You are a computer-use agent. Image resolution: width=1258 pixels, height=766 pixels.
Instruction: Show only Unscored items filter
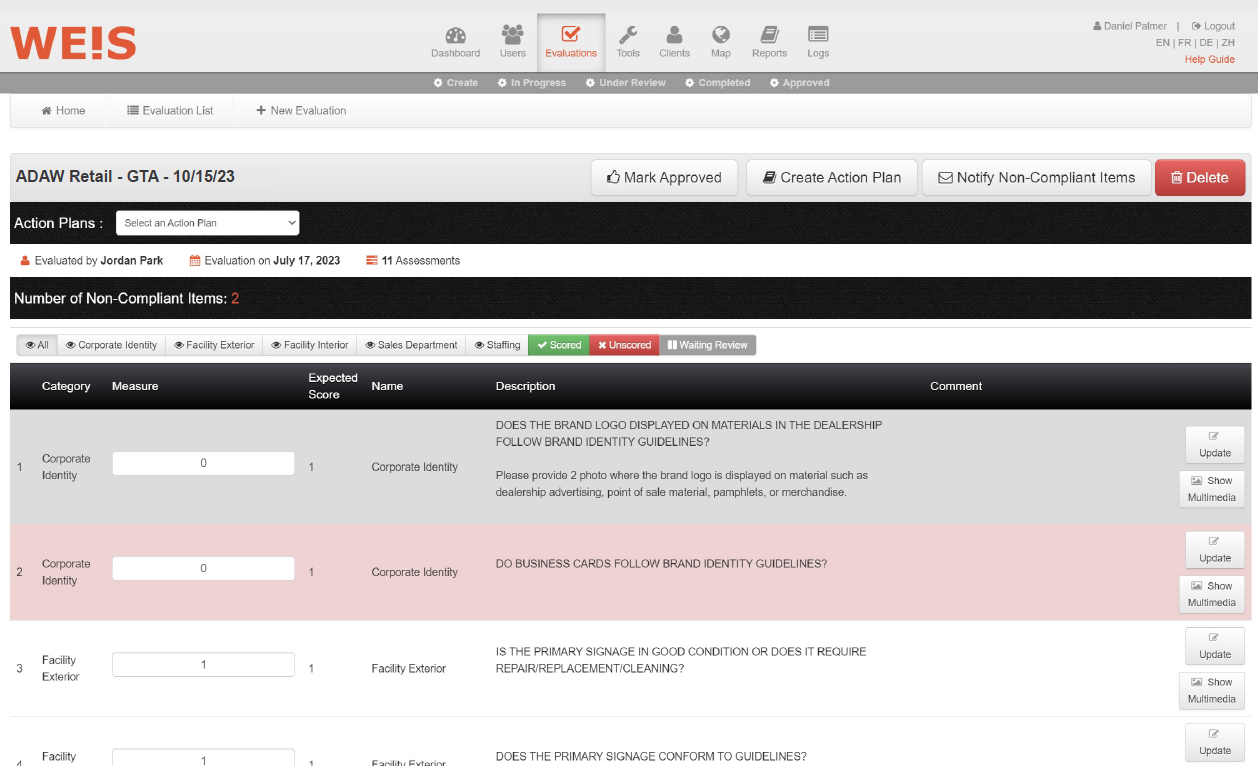click(624, 345)
